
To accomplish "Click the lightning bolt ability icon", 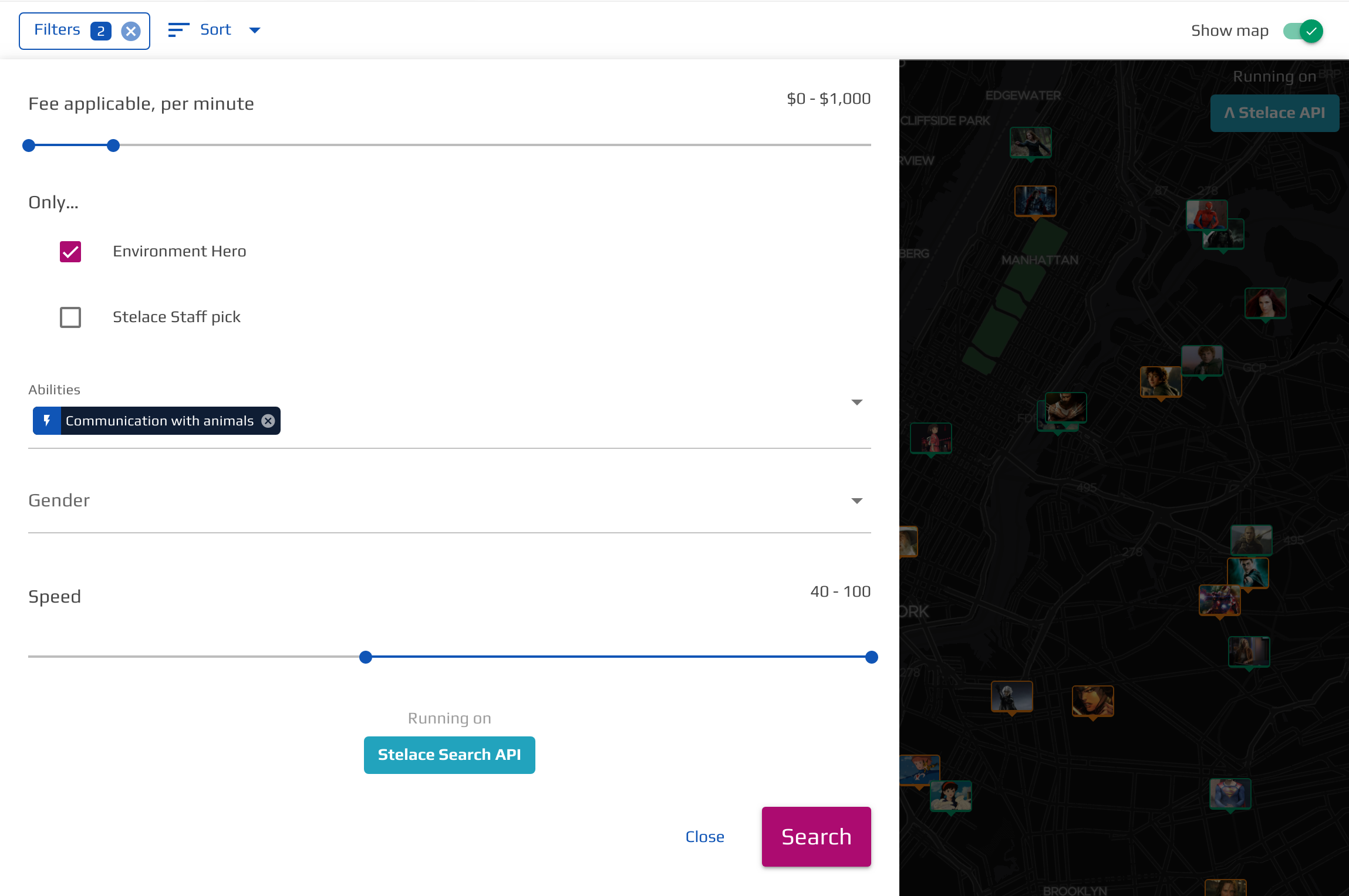I will click(x=47, y=421).
